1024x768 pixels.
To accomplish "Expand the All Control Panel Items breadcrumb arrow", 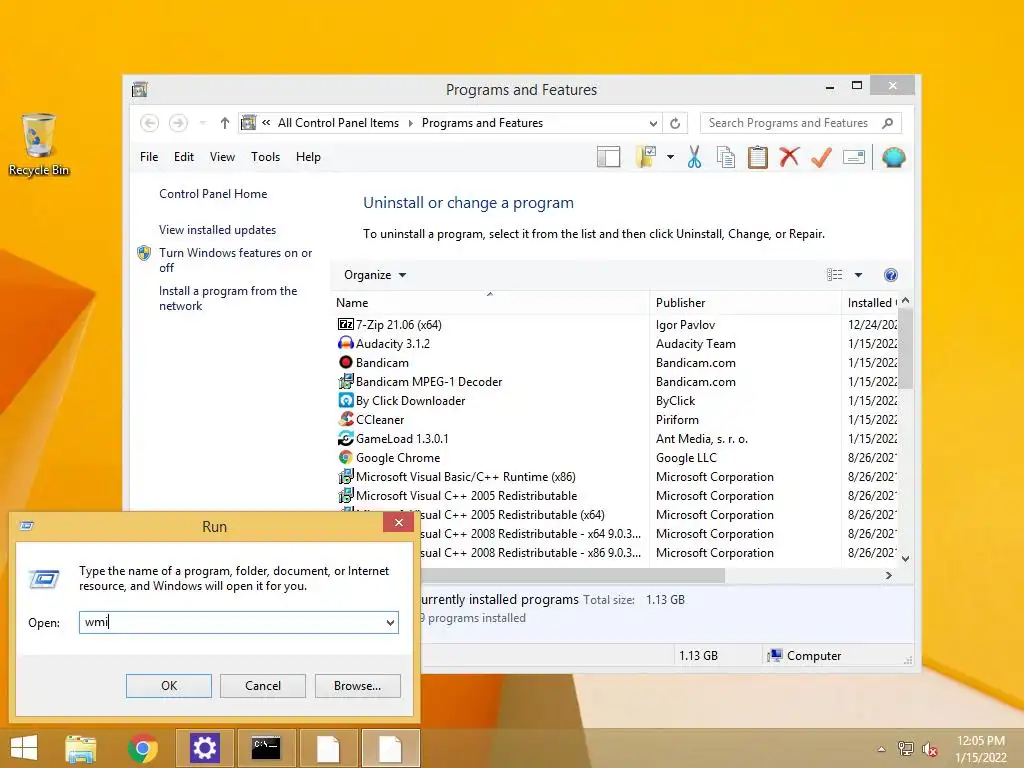I will click(410, 123).
